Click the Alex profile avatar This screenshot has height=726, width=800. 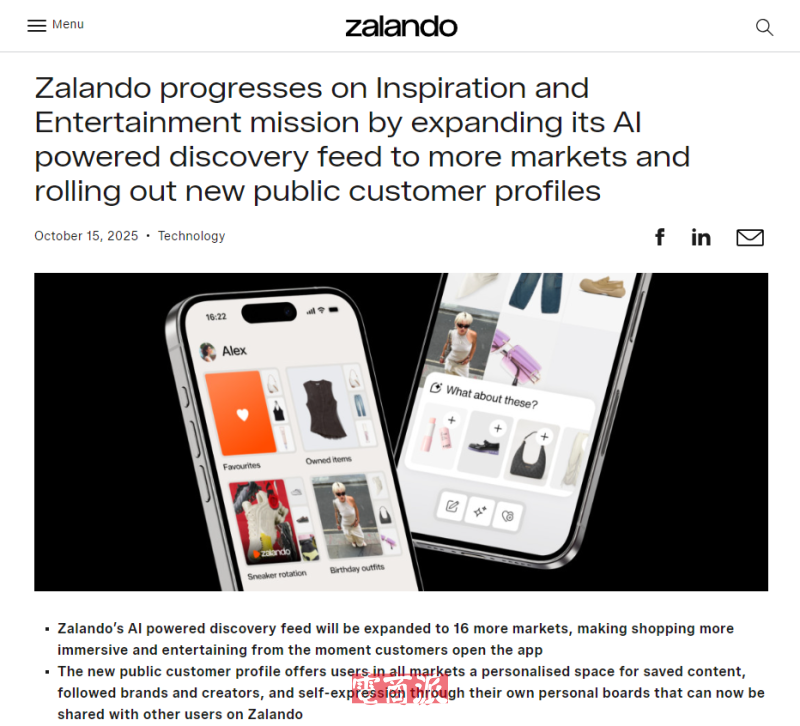coord(208,352)
